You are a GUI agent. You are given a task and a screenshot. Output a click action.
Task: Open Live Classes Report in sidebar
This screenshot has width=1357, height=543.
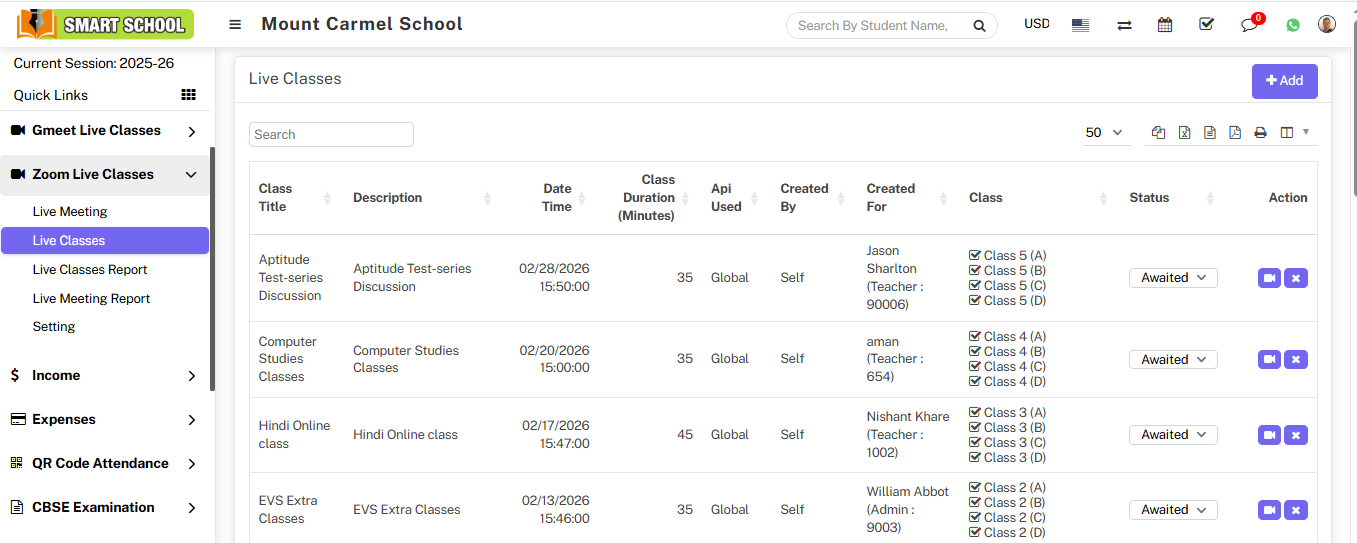(x=90, y=270)
